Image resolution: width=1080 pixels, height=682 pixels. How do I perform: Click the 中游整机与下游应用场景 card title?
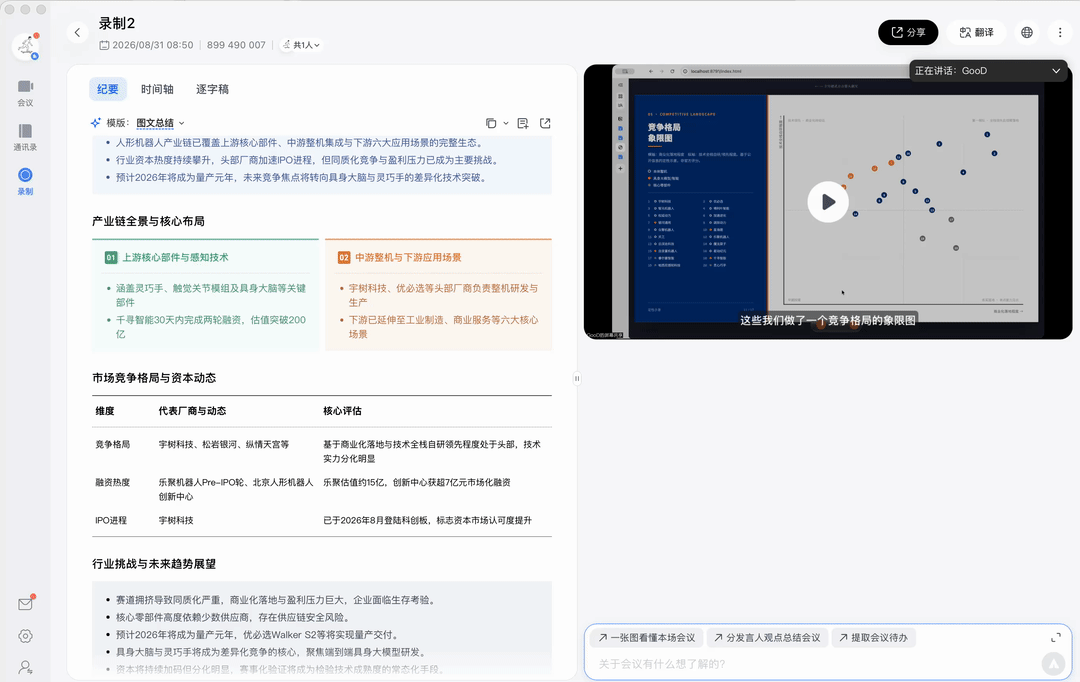point(408,257)
